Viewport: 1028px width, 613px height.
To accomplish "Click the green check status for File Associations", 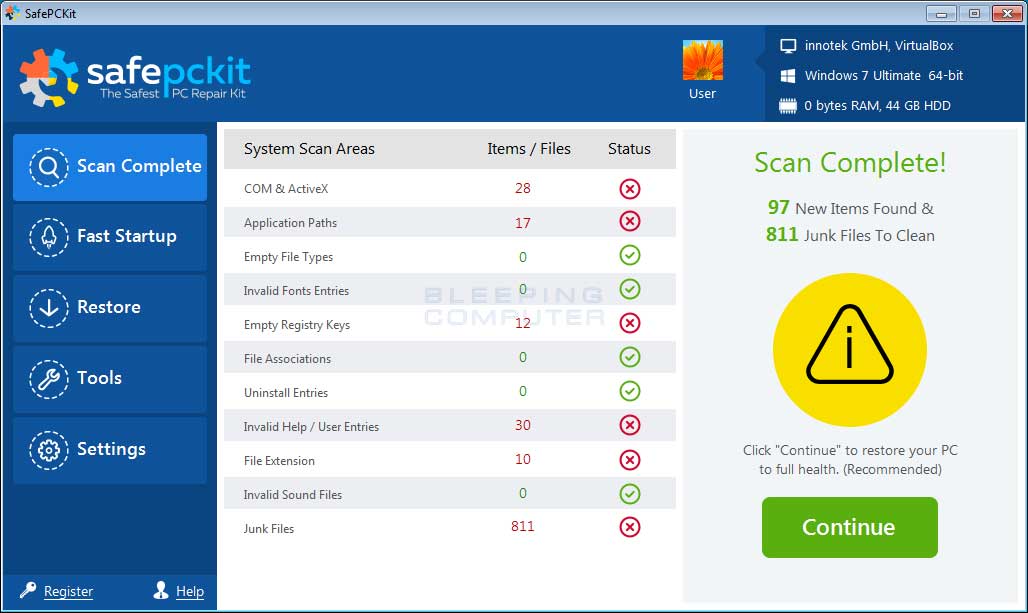I will [x=629, y=357].
